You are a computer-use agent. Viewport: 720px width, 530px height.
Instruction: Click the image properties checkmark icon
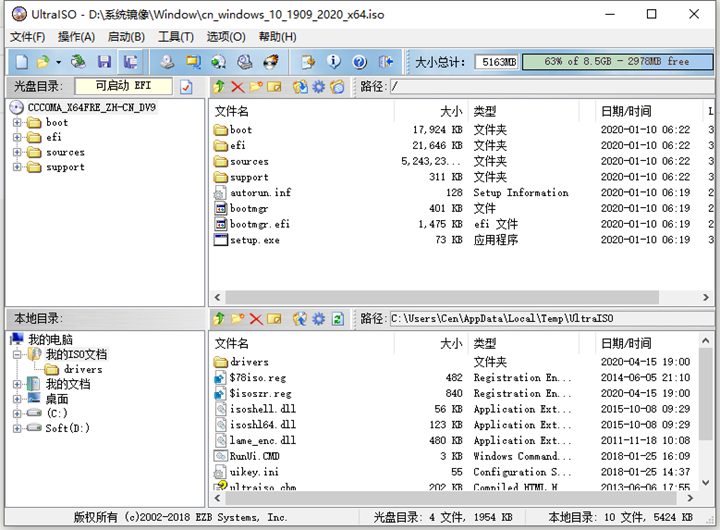(x=186, y=87)
